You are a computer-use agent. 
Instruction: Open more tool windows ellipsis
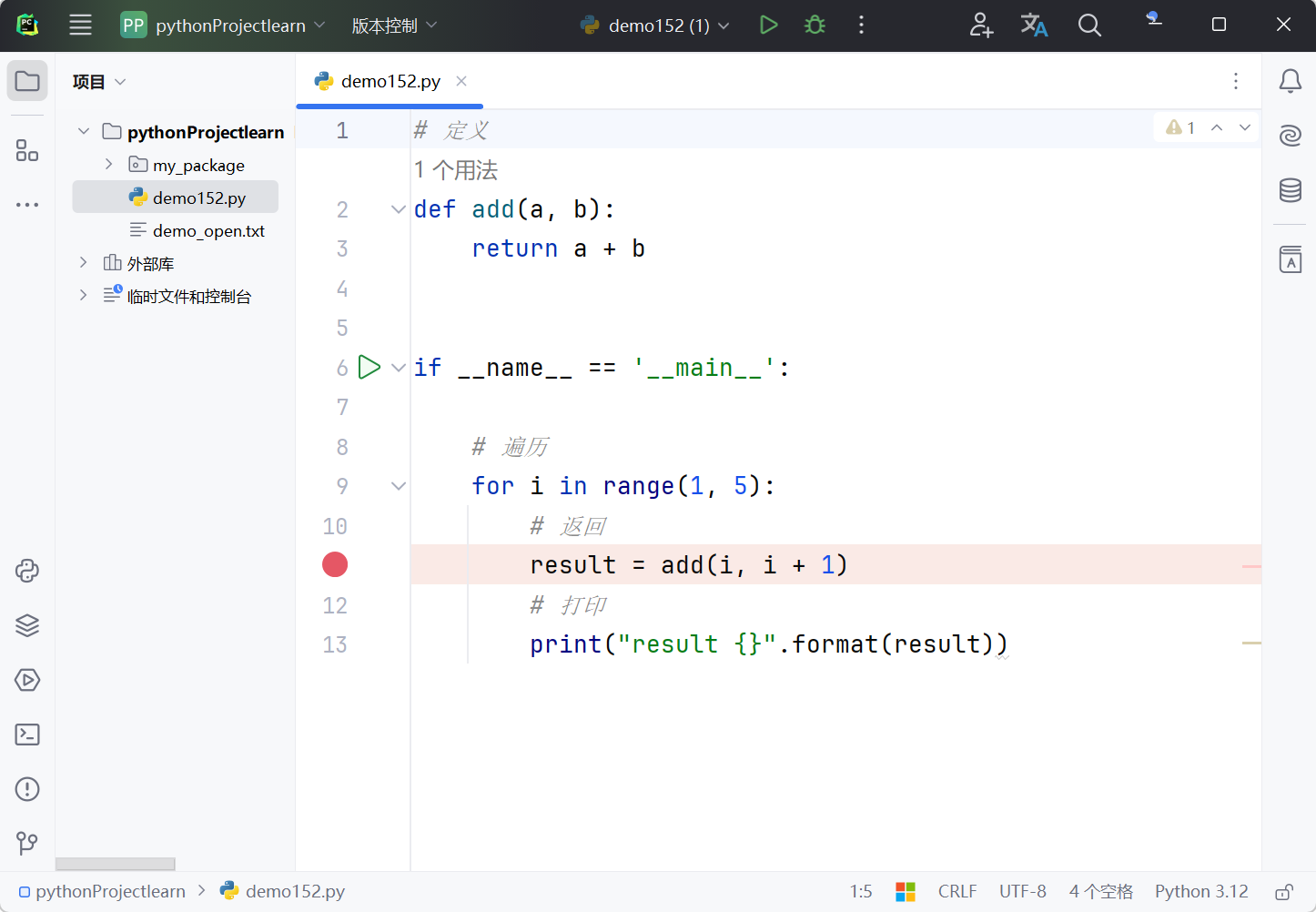27,205
